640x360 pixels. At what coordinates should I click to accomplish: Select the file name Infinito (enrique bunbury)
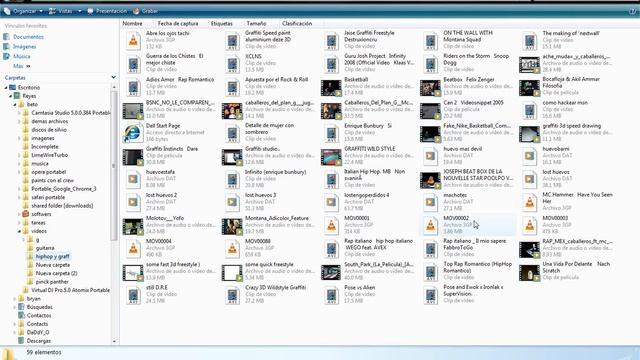click(x=276, y=172)
